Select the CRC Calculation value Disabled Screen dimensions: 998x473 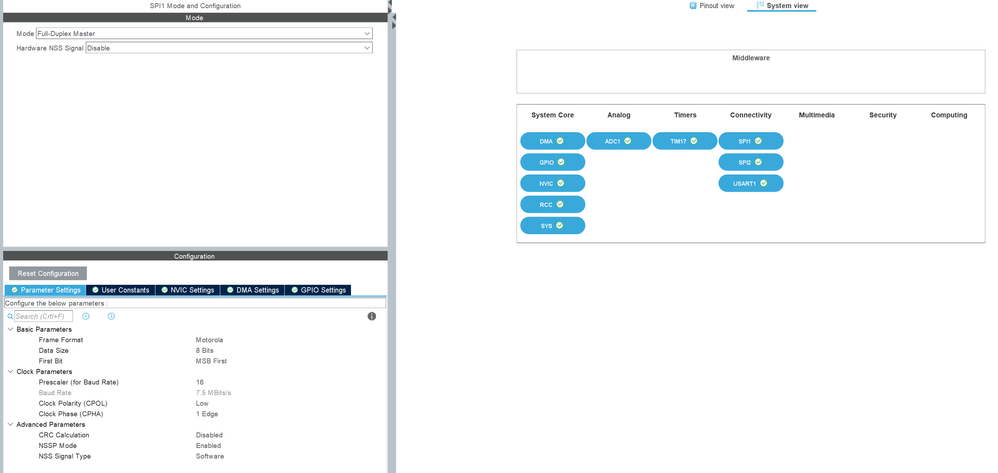pos(209,435)
